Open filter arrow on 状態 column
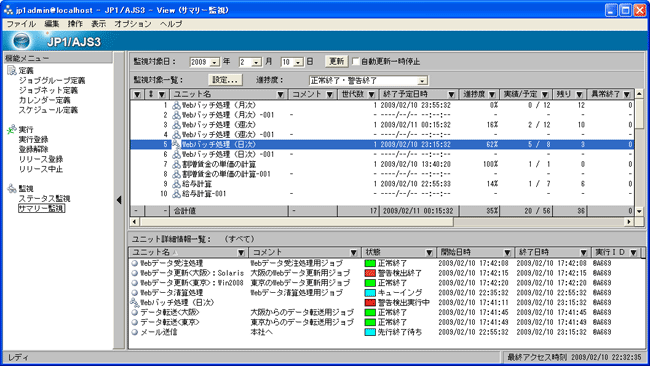Screen dimensions: 650x366 [x=429, y=252]
